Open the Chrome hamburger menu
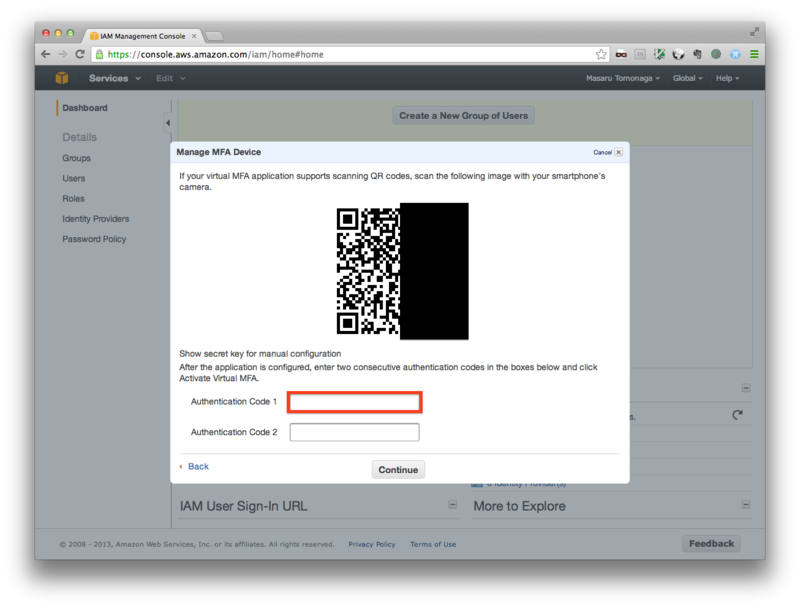Viewport: 800px width, 608px height. 754,54
